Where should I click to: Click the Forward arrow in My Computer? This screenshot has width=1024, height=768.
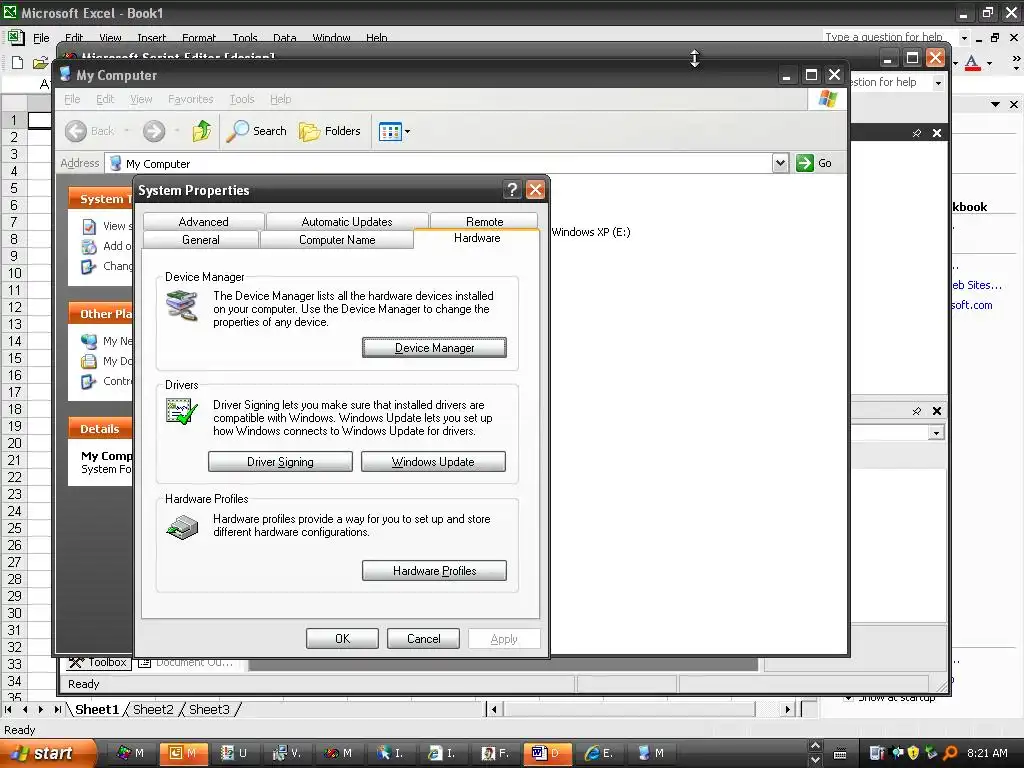[154, 131]
